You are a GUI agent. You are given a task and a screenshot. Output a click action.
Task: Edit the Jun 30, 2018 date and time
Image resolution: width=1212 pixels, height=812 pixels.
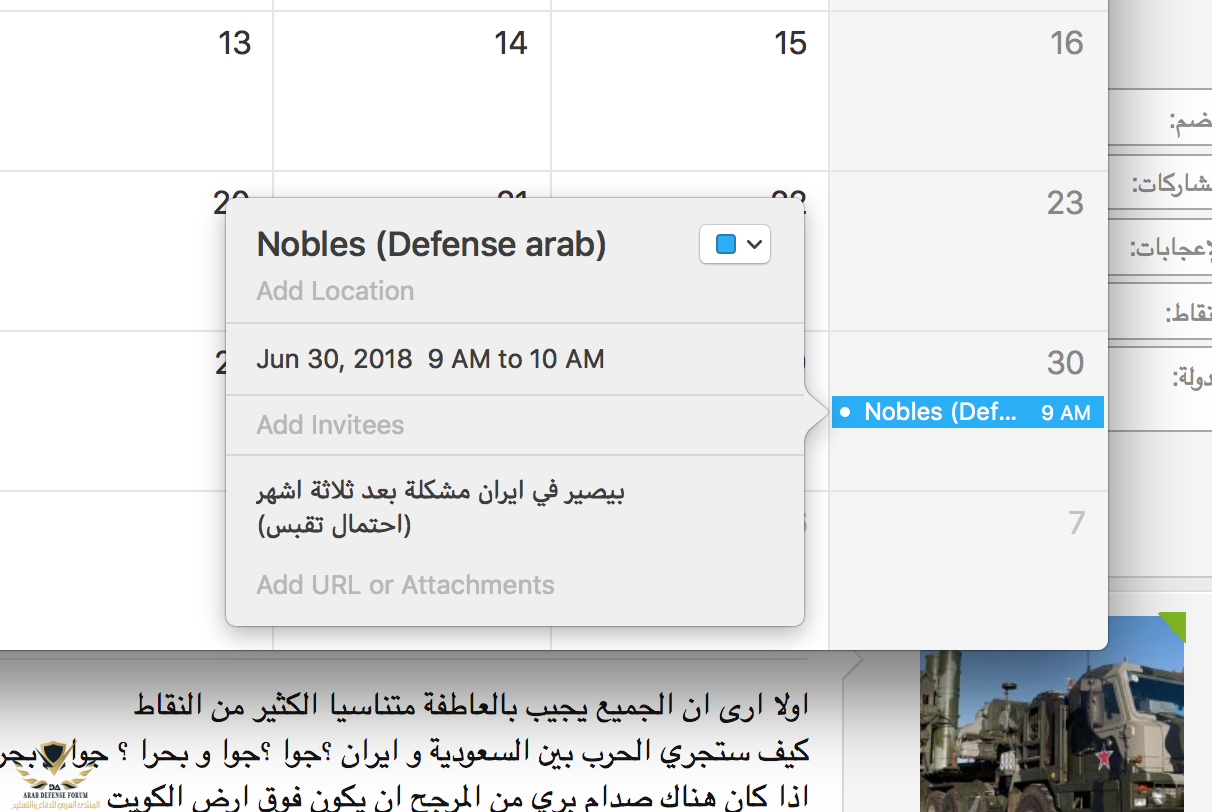tap(430, 359)
